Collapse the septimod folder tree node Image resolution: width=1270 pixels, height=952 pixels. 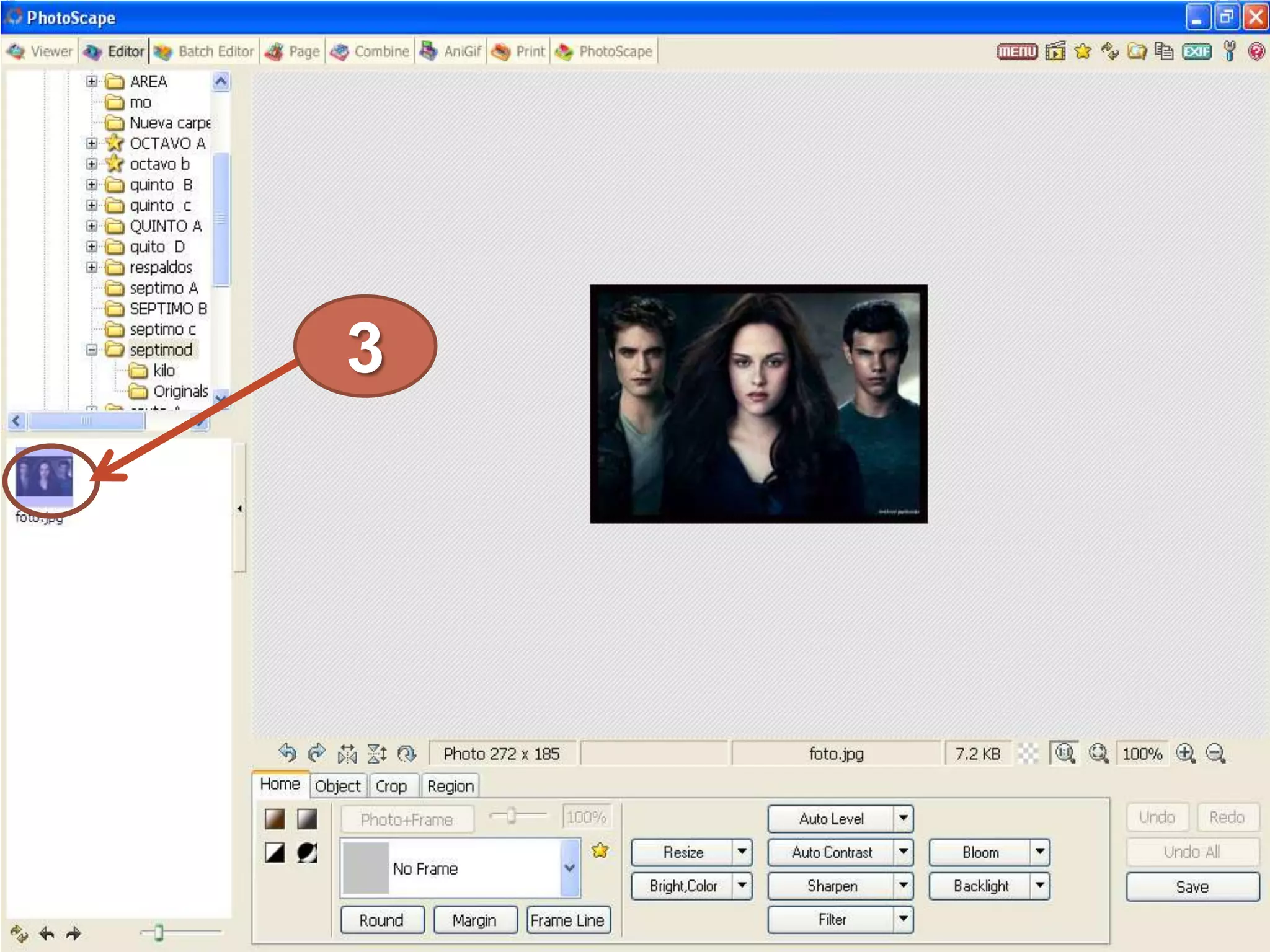[x=92, y=350]
